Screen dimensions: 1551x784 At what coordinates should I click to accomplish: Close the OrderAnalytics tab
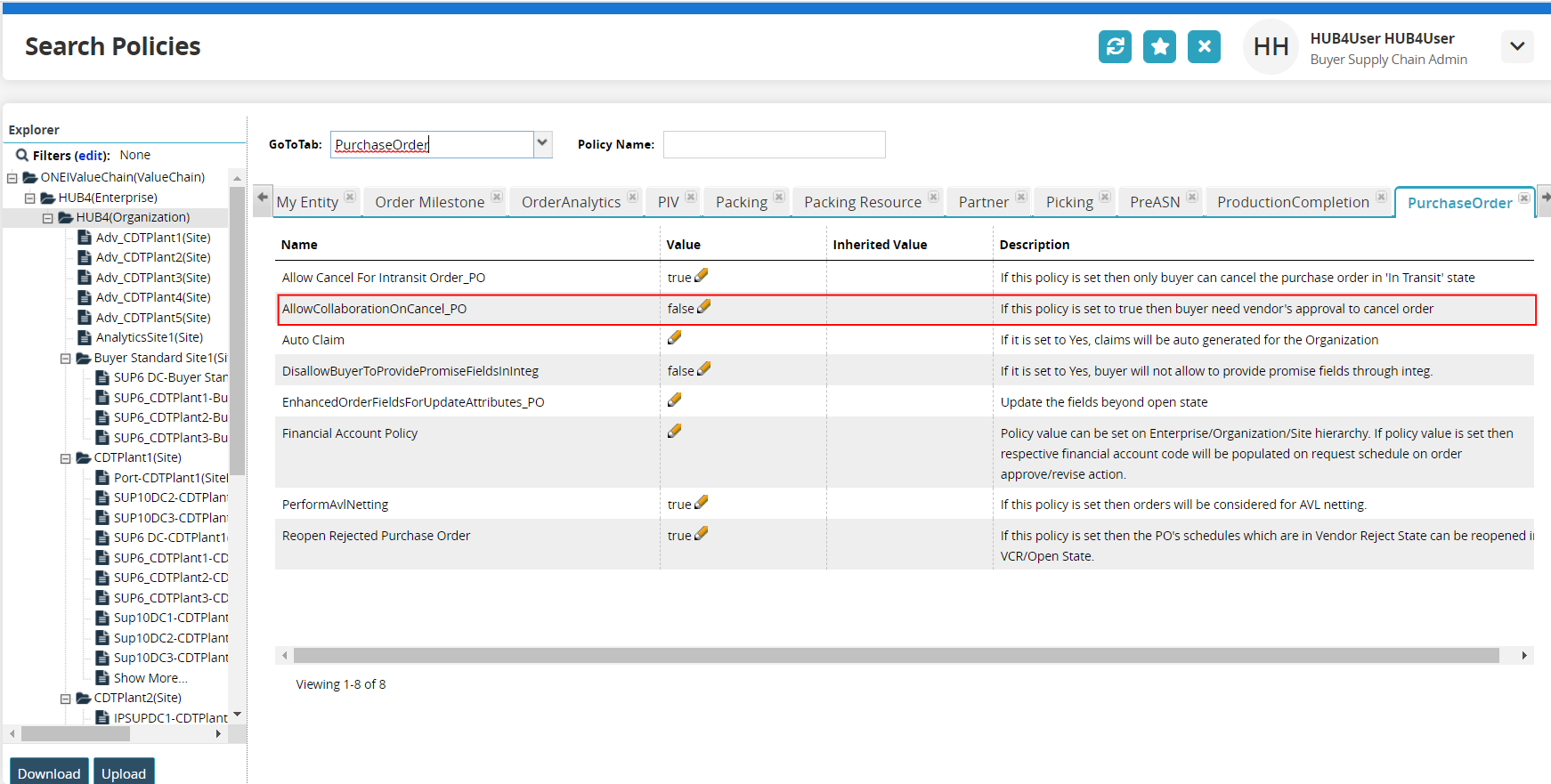click(632, 197)
